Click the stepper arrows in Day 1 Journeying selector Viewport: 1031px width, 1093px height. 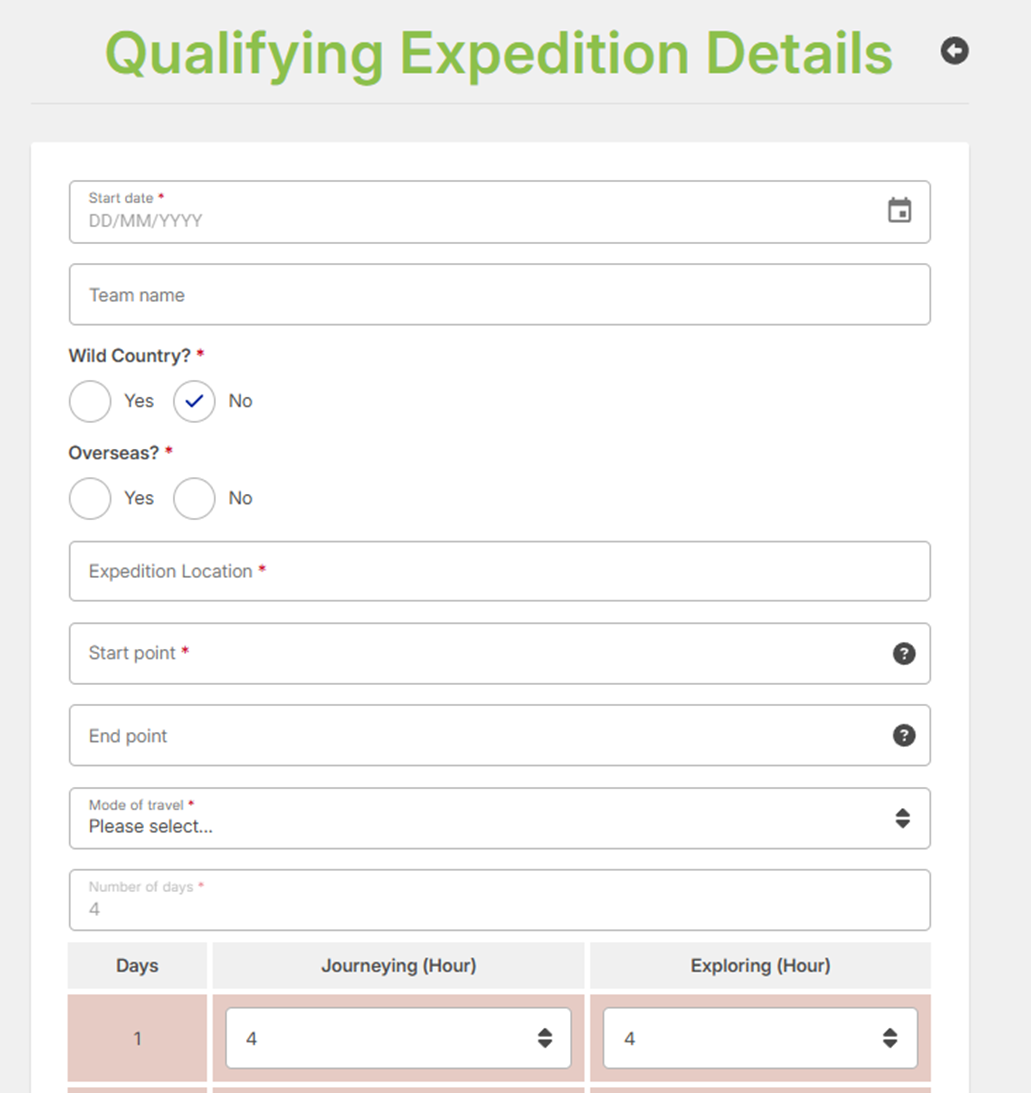(x=545, y=1038)
